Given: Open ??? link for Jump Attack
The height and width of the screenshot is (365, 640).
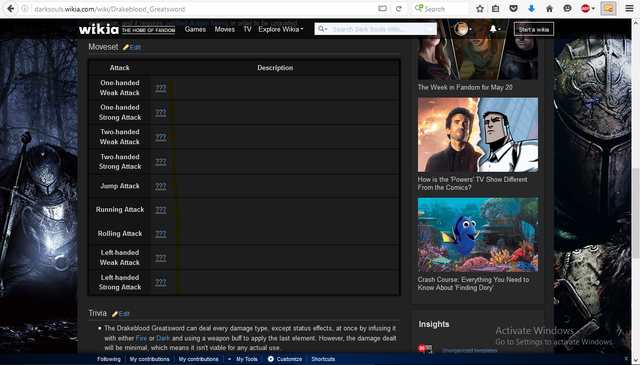Looking at the screenshot, I should click(x=161, y=186).
